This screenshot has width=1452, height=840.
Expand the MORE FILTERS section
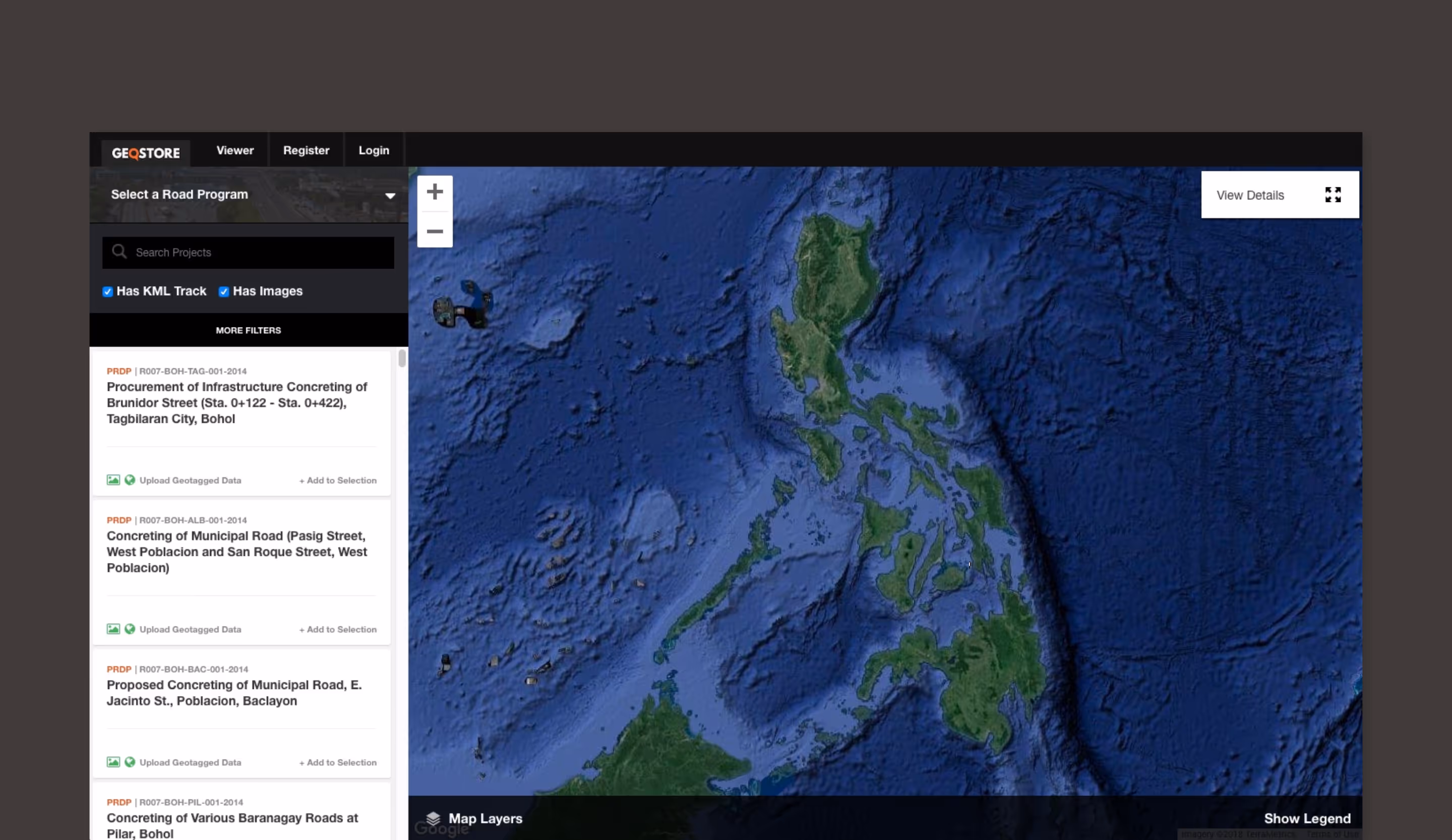coord(249,330)
